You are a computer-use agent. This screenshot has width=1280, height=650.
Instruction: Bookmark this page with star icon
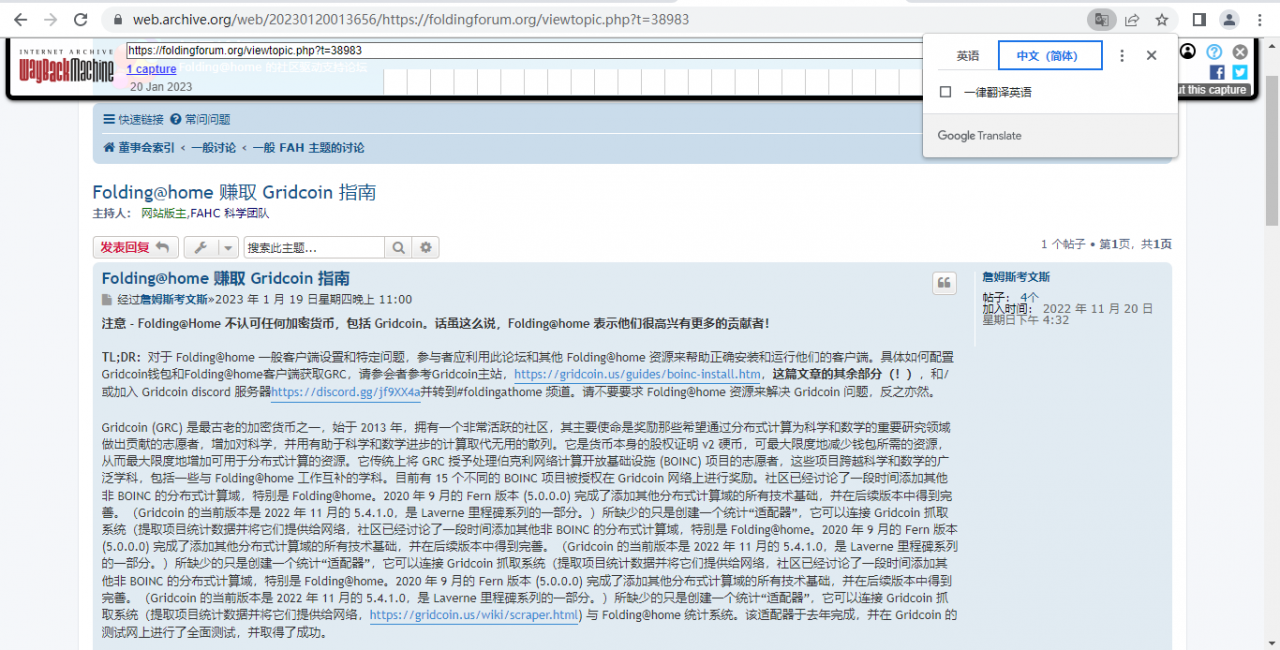1162,19
